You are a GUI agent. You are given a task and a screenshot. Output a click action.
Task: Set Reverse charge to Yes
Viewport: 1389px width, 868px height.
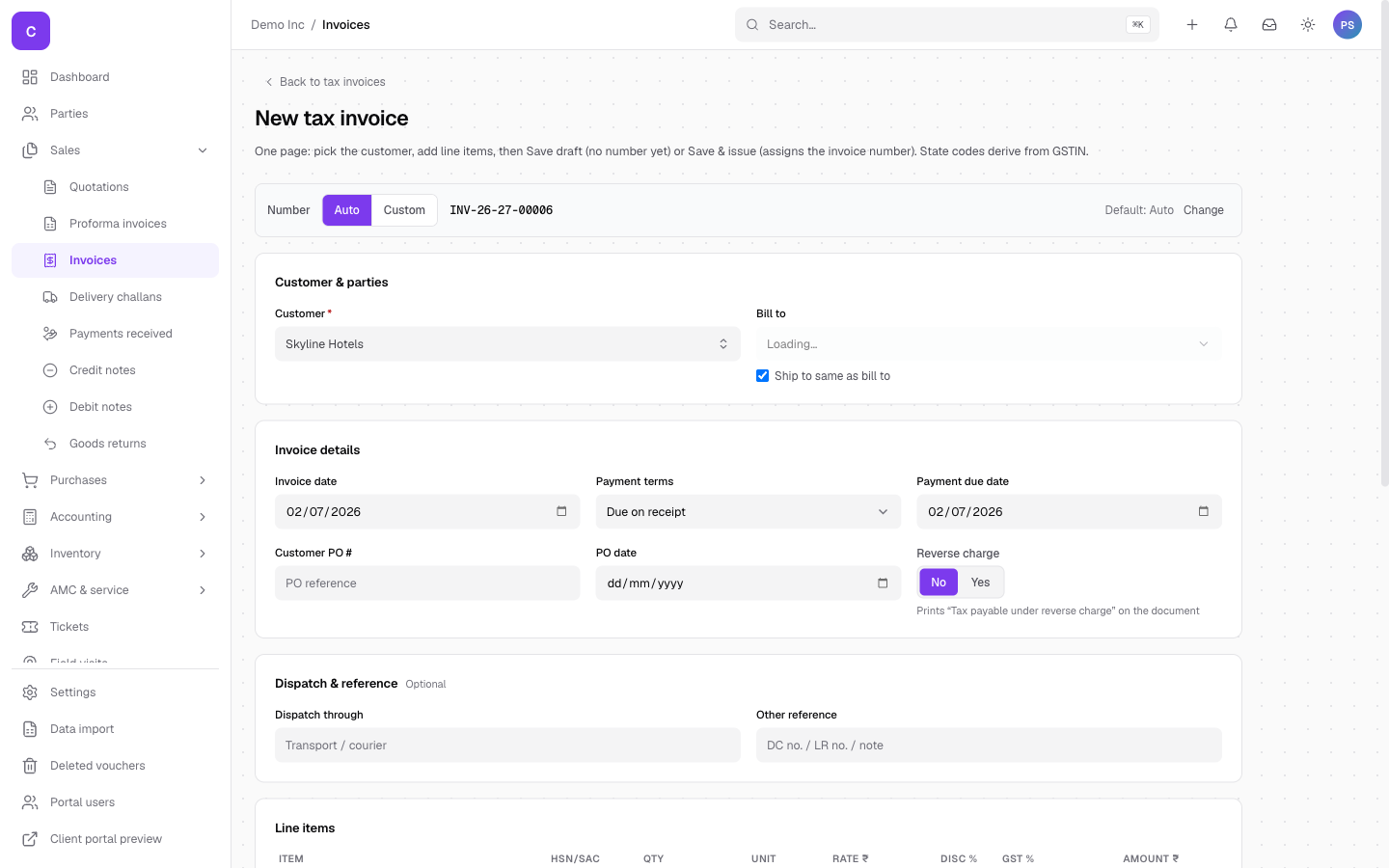981,583
